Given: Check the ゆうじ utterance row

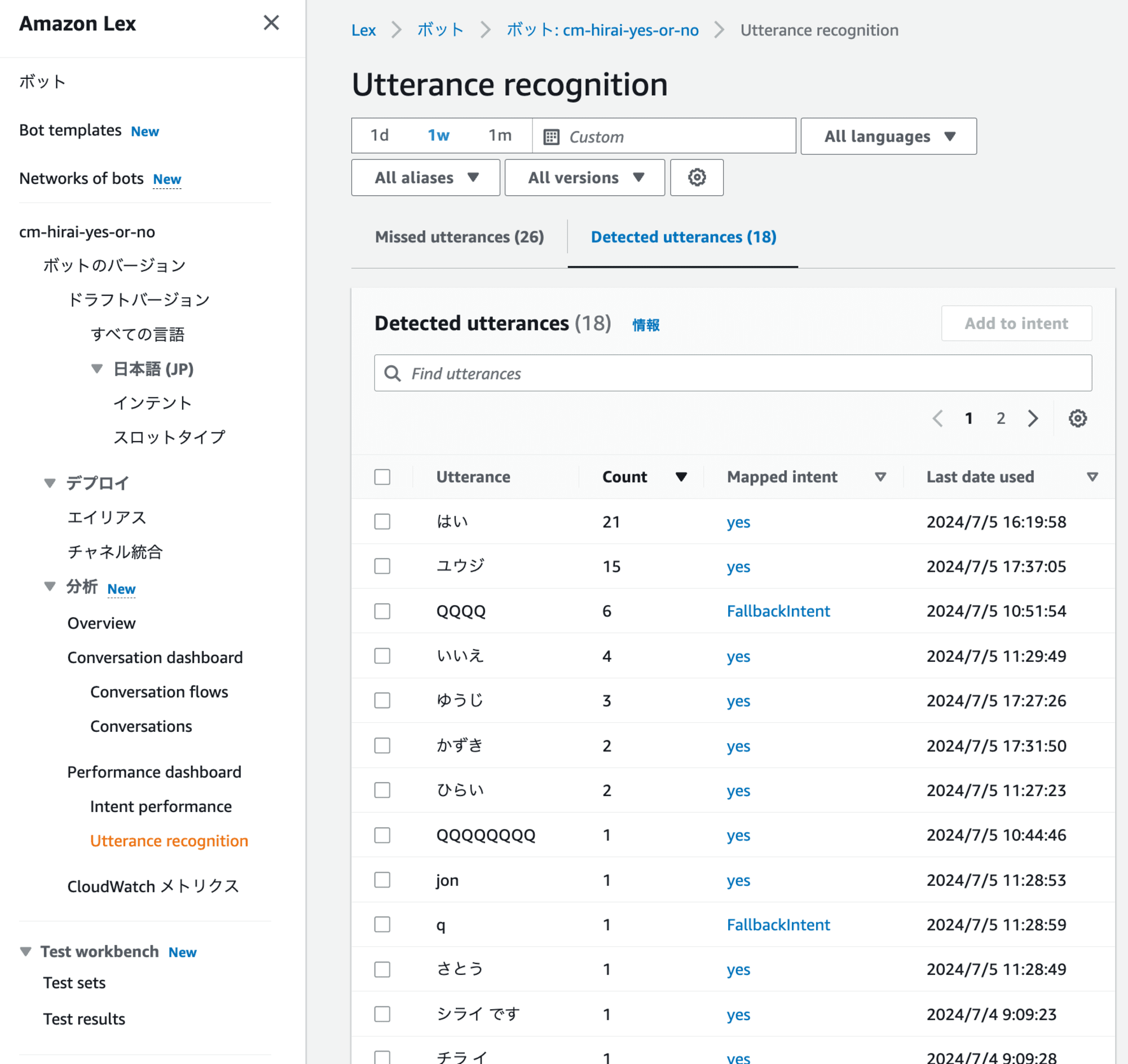Looking at the screenshot, I should point(382,700).
